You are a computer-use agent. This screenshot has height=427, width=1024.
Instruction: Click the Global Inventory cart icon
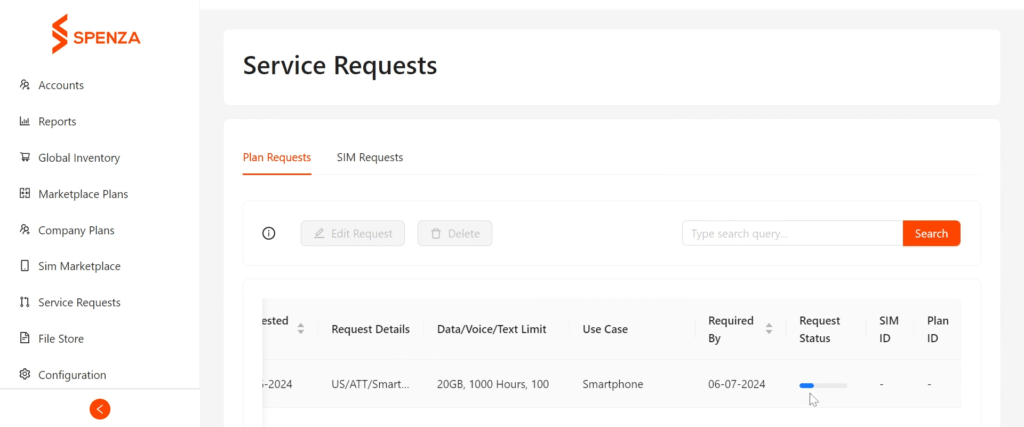25,157
